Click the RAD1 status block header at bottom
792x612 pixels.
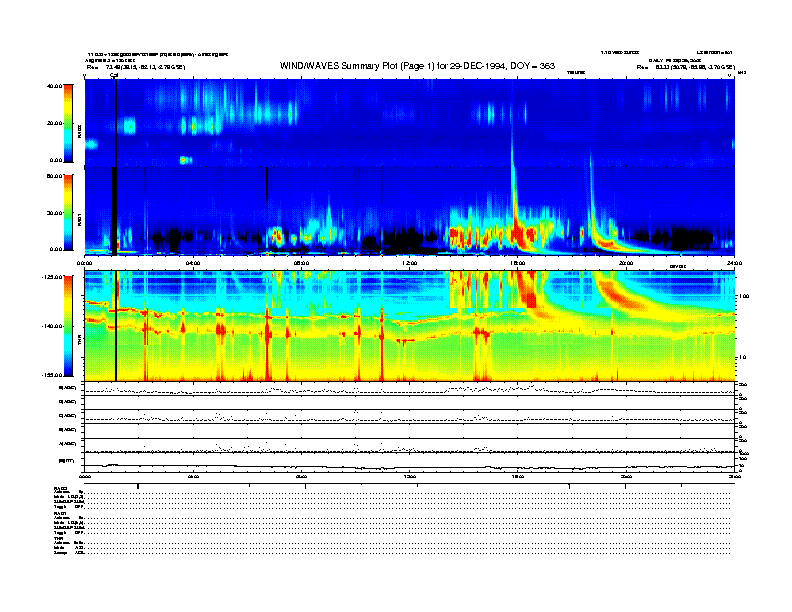coord(61,514)
